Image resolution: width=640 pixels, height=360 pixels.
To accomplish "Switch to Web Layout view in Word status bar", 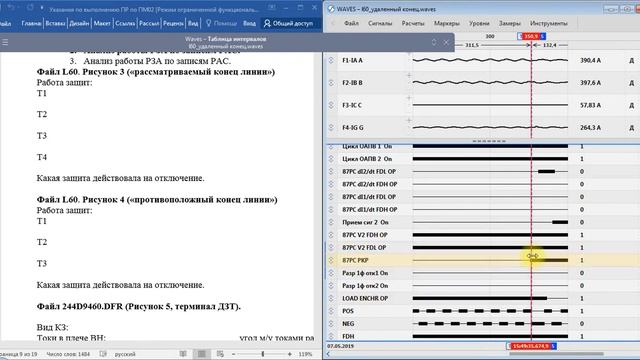I will coord(220,354).
